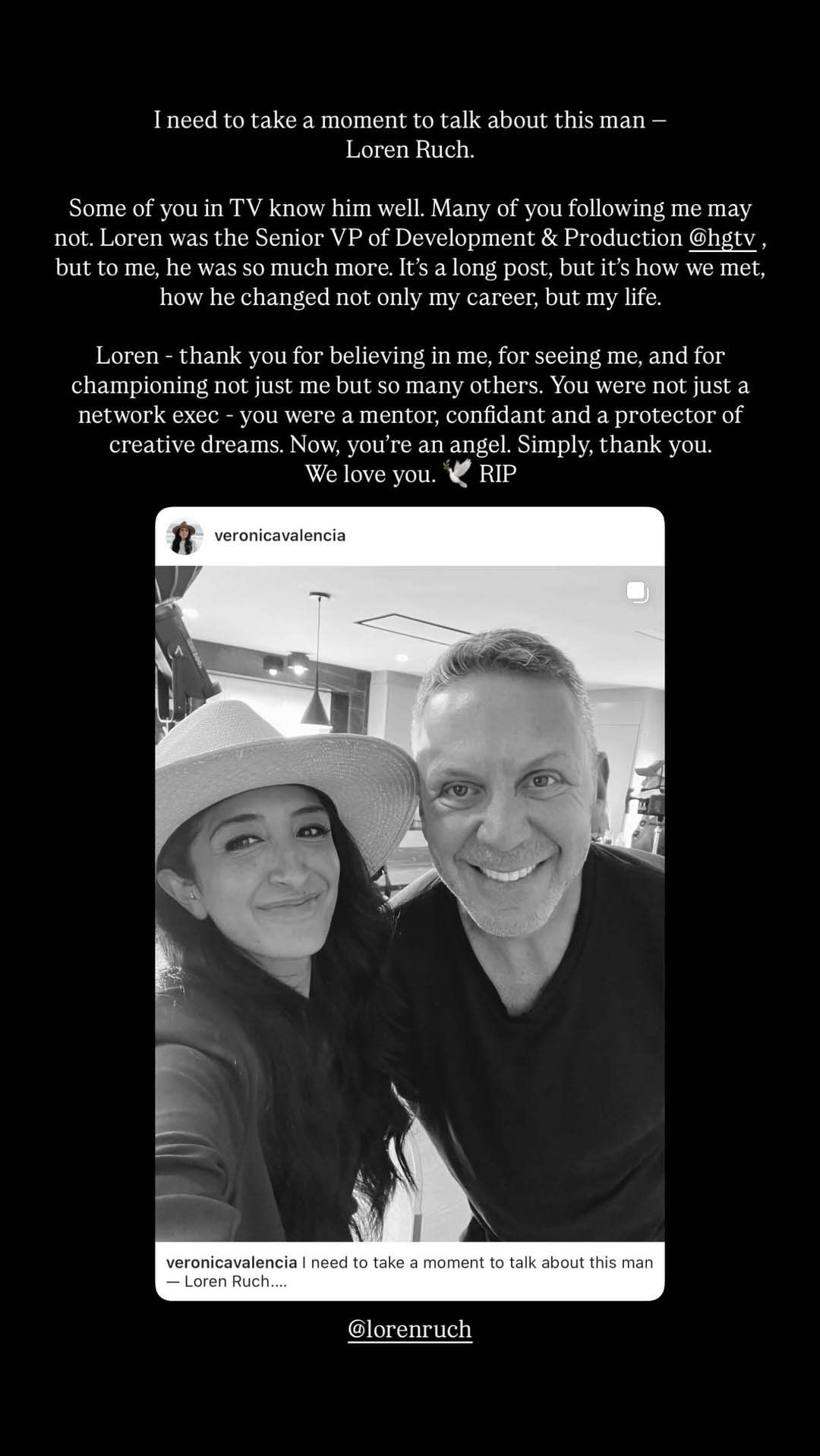Image resolution: width=820 pixels, height=1456 pixels.
Task: Click bold veronicavalencia name in post caption
Action: click(x=232, y=1262)
